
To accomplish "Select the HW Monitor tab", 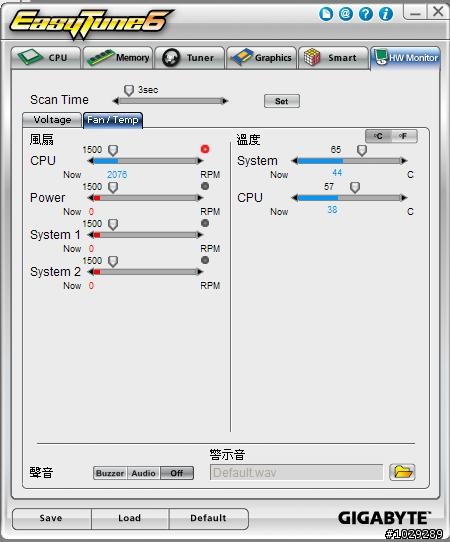I will pos(405,58).
